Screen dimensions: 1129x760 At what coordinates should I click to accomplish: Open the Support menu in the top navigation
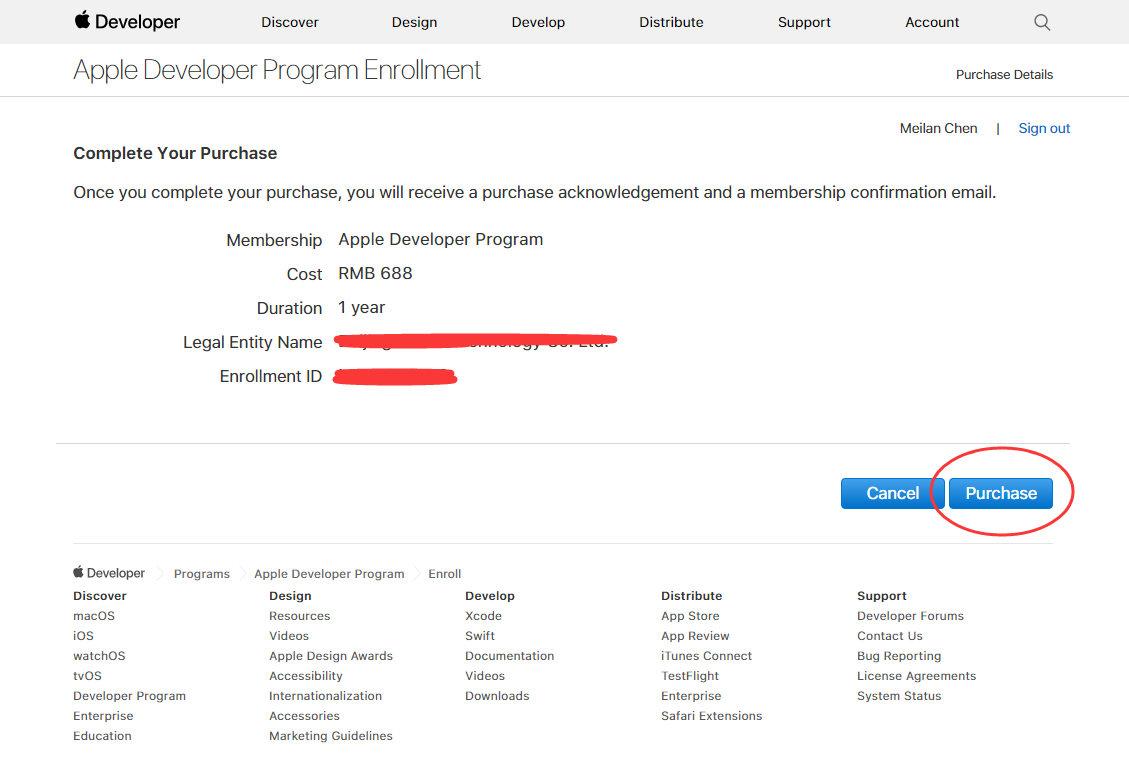804,22
